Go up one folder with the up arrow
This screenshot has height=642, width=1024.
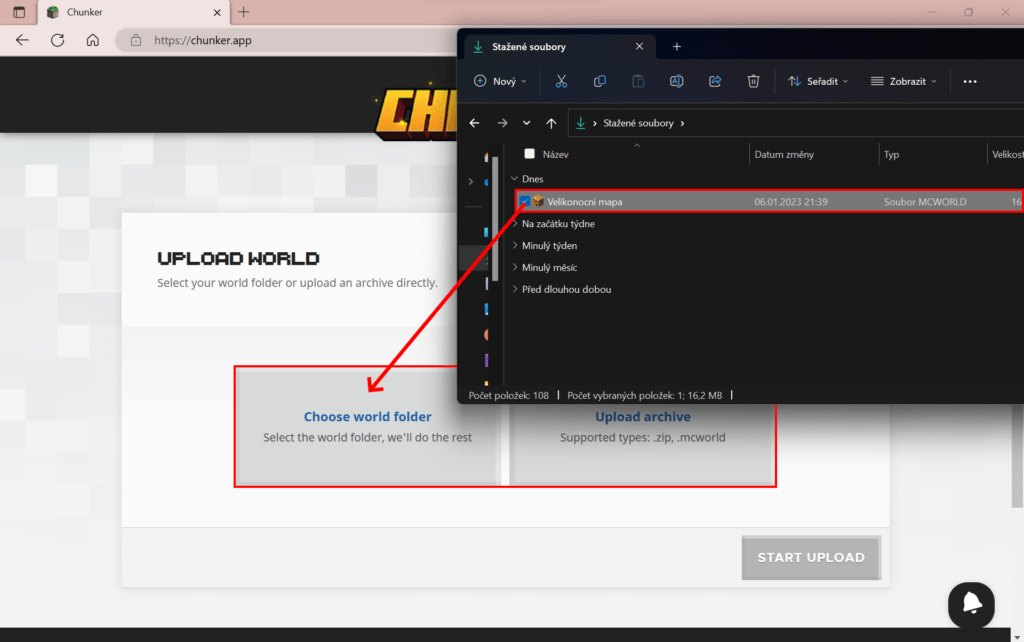pos(551,123)
